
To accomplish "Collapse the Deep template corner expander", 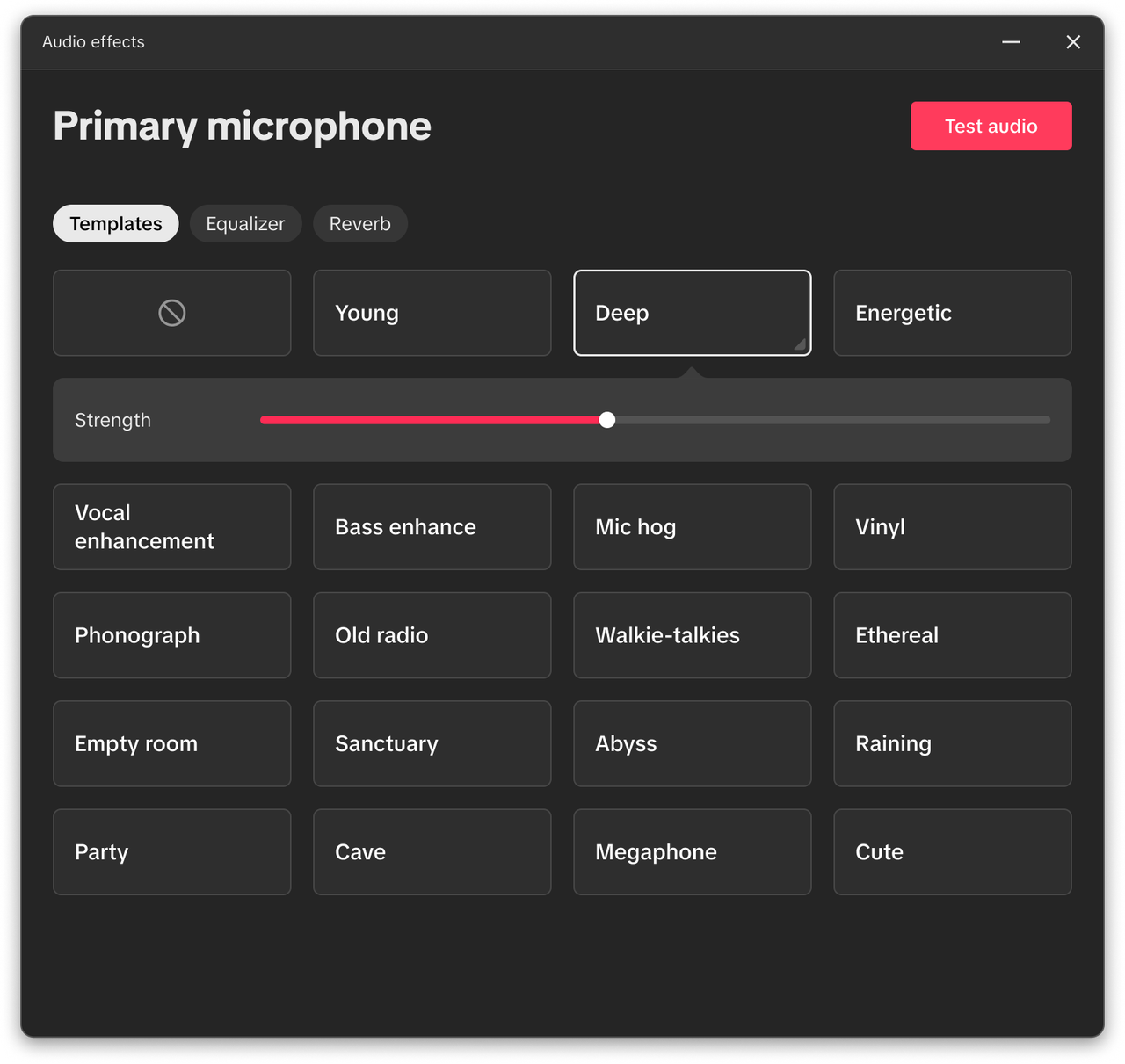I will coord(800,345).
